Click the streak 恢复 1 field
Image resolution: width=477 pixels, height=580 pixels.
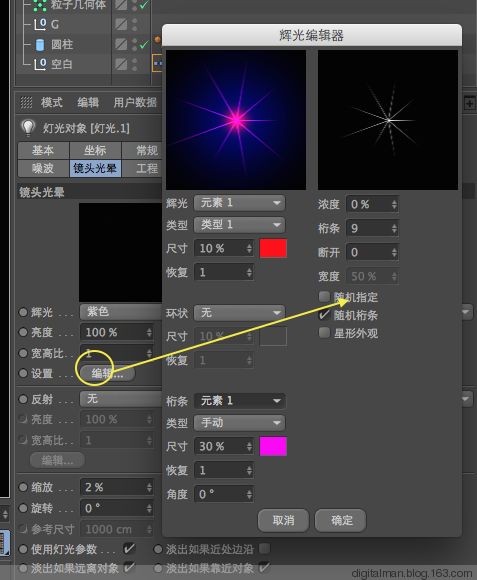(224, 471)
